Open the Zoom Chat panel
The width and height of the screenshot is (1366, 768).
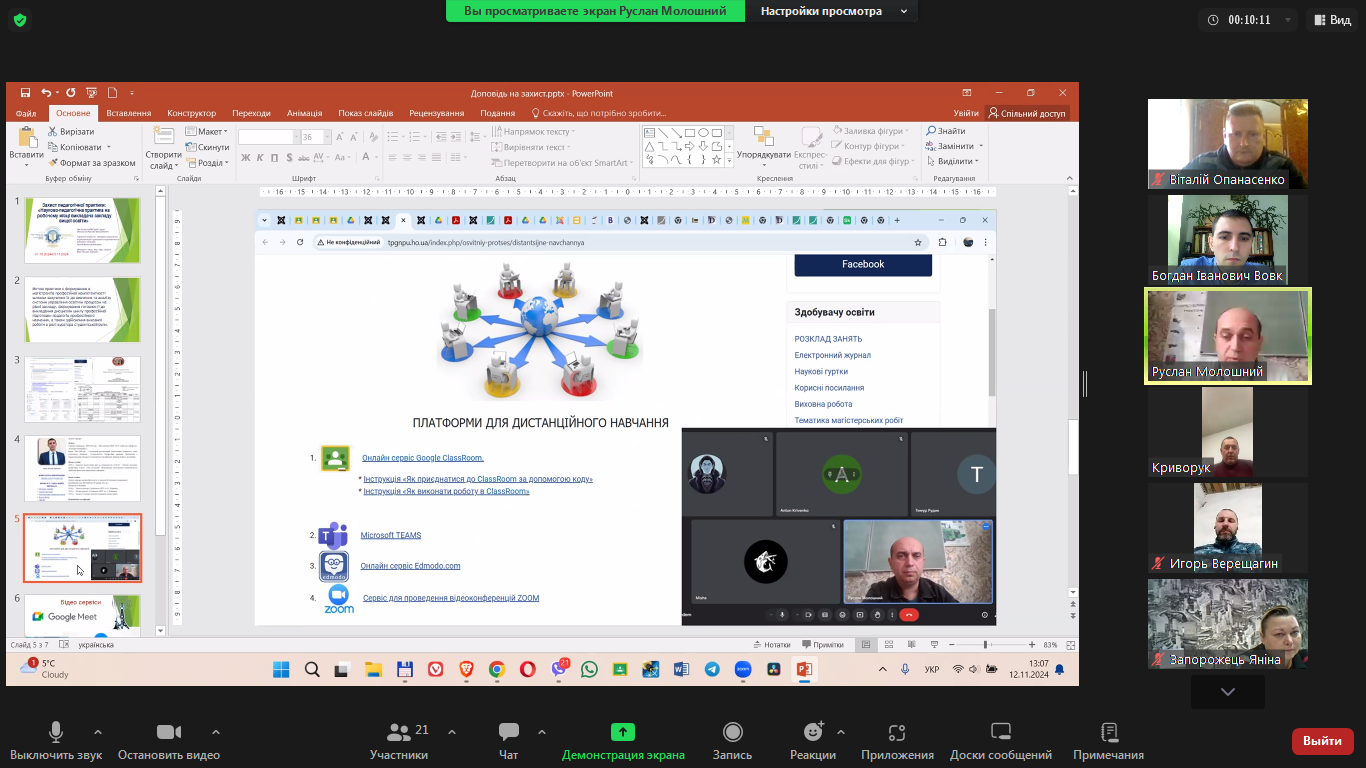(508, 740)
